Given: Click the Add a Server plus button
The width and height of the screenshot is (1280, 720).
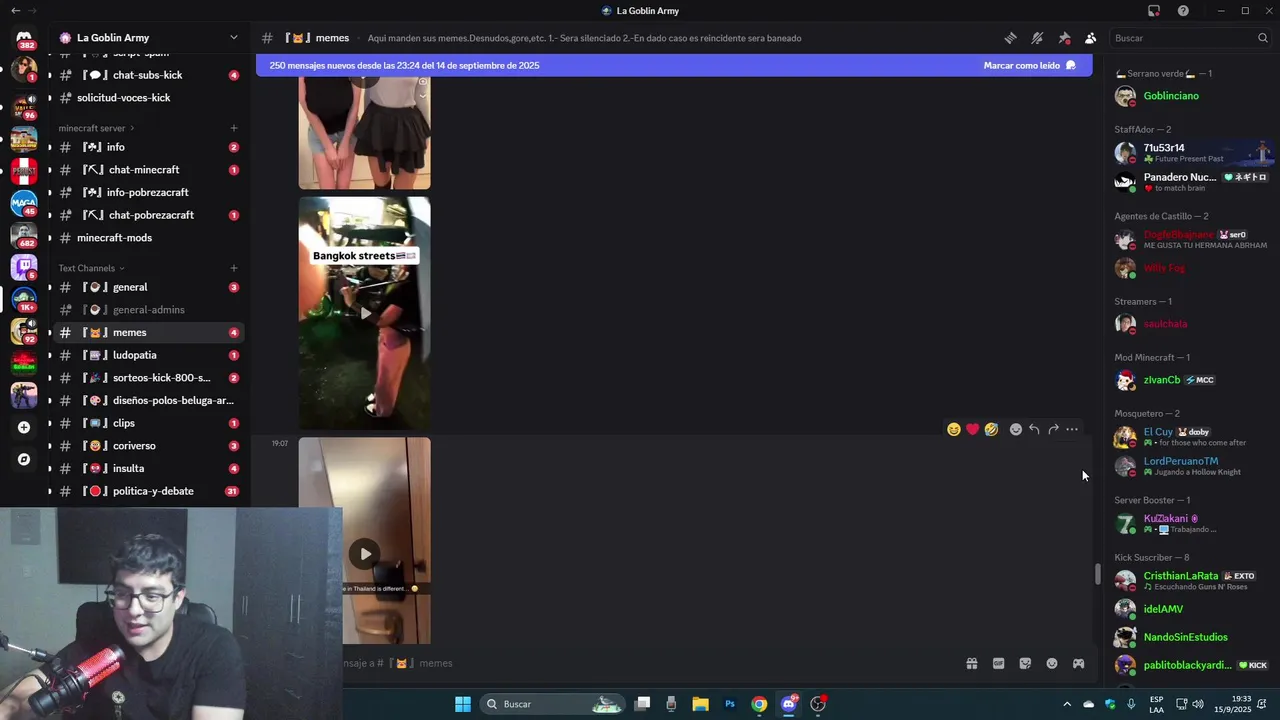Looking at the screenshot, I should coord(24,427).
